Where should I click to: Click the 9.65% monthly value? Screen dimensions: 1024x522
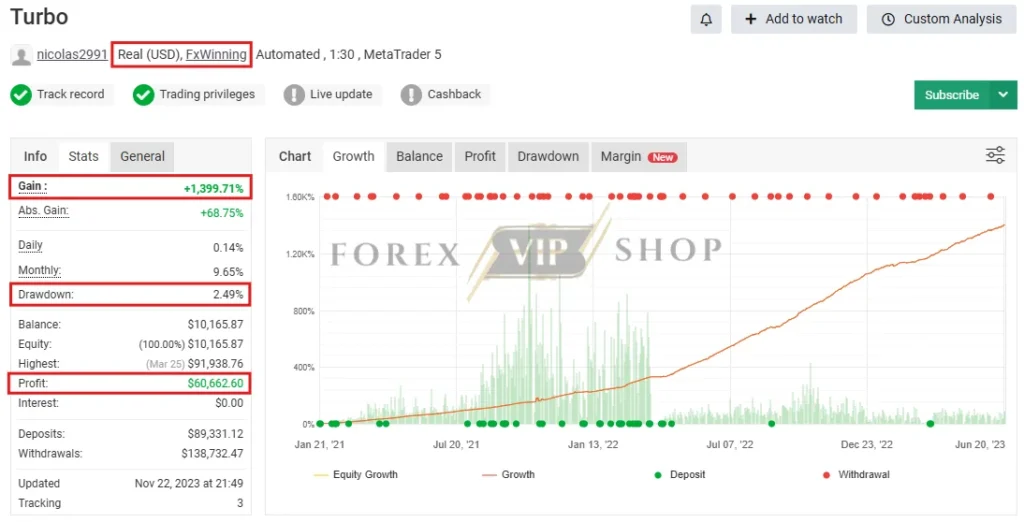[228, 272]
